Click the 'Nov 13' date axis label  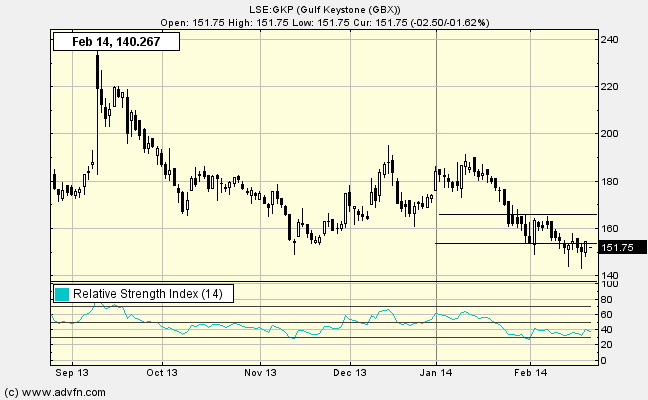coord(260,373)
